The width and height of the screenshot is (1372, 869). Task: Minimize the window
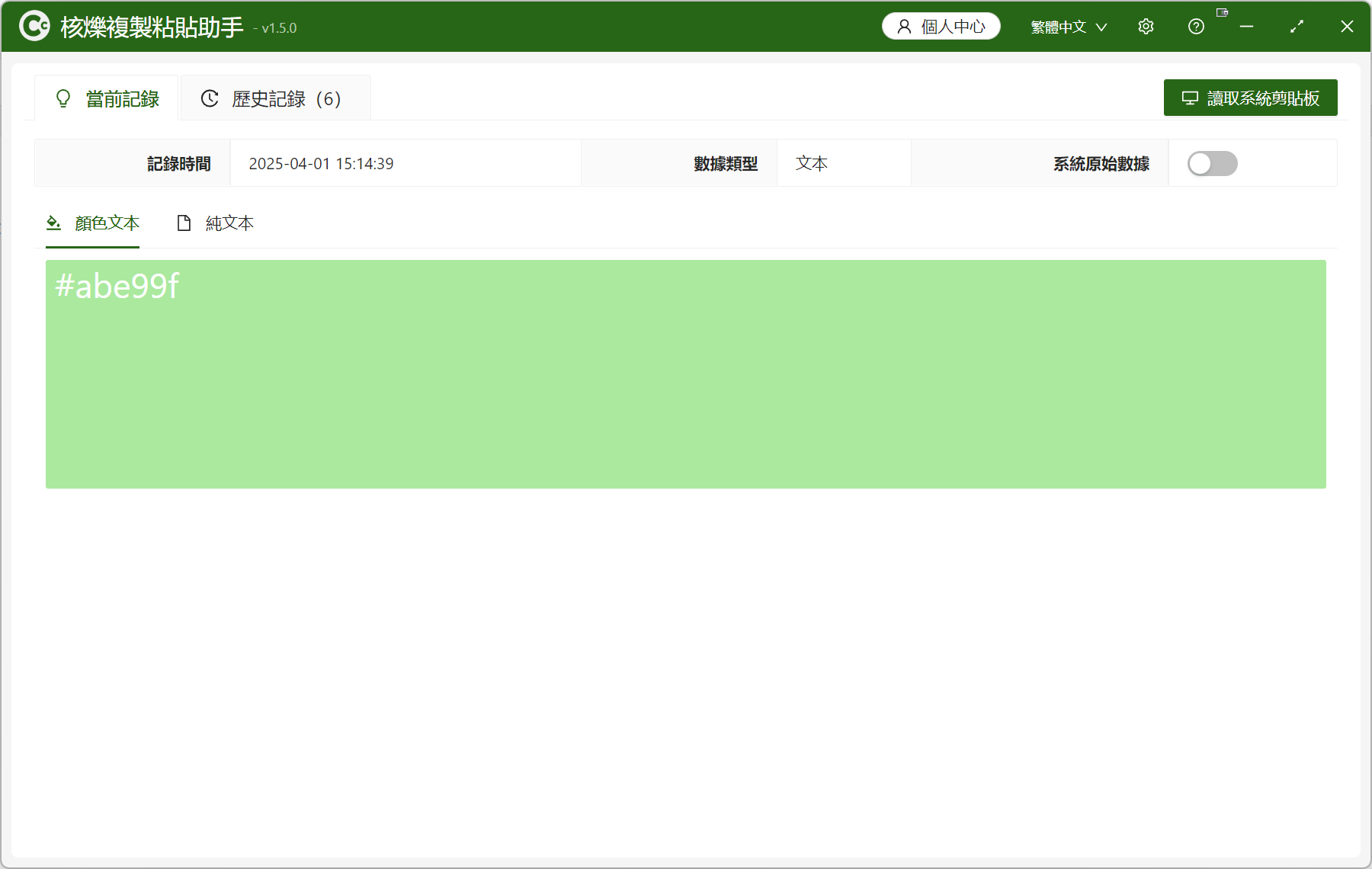point(1246,27)
